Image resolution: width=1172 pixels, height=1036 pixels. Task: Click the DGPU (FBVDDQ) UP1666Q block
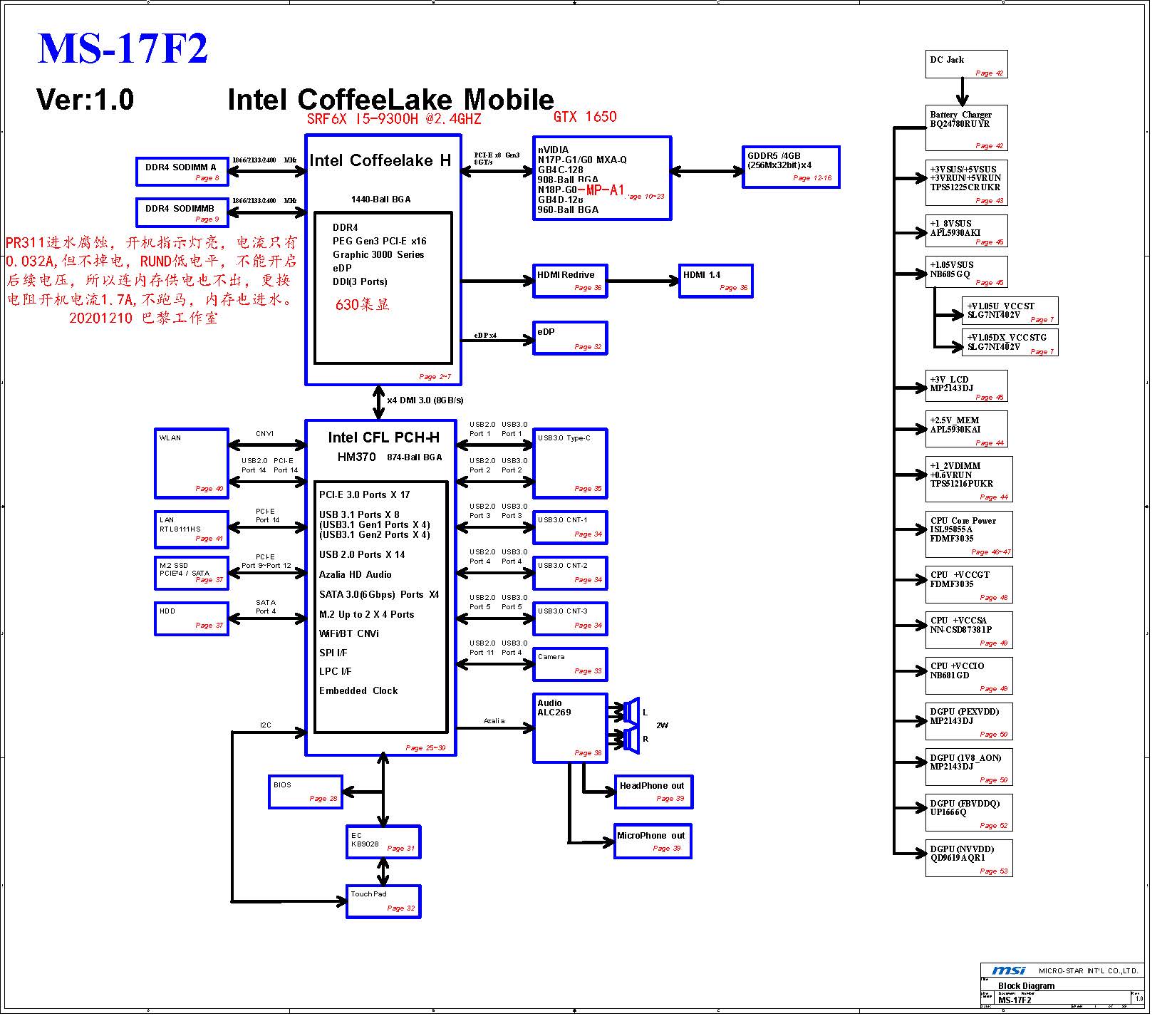click(969, 813)
